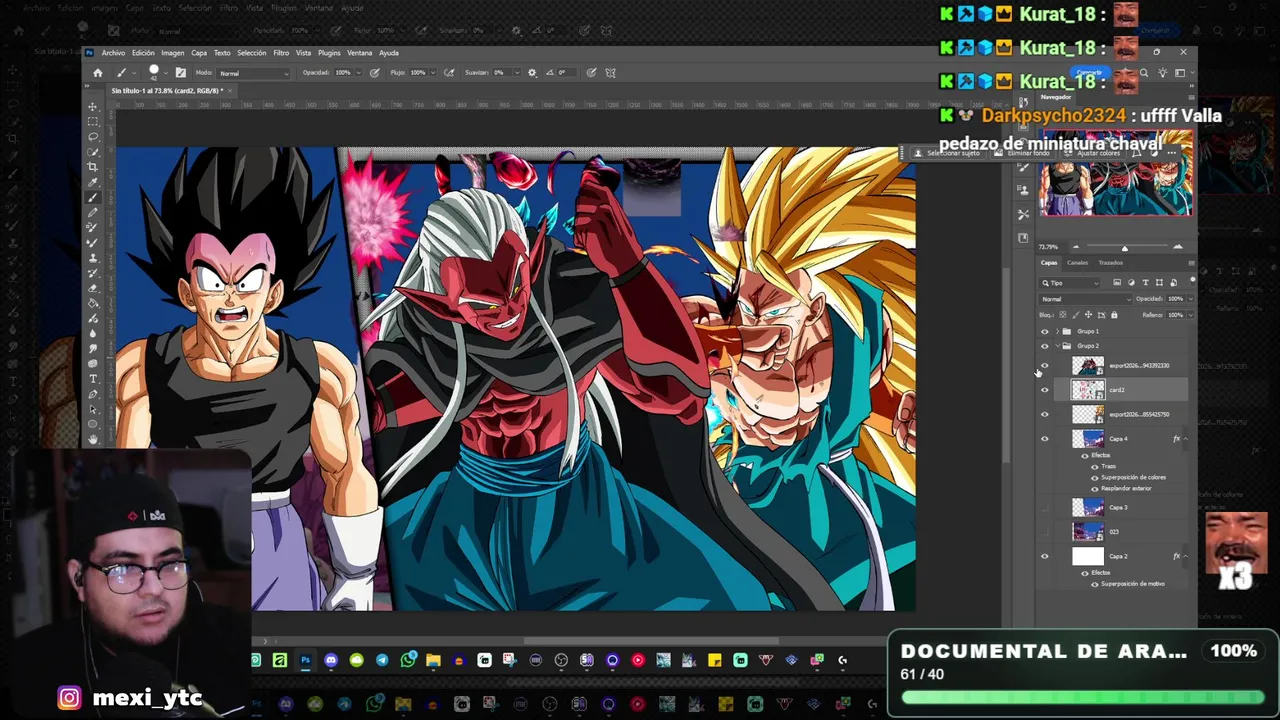
Task: Click the angle input field showing 0°
Action: [566, 73]
